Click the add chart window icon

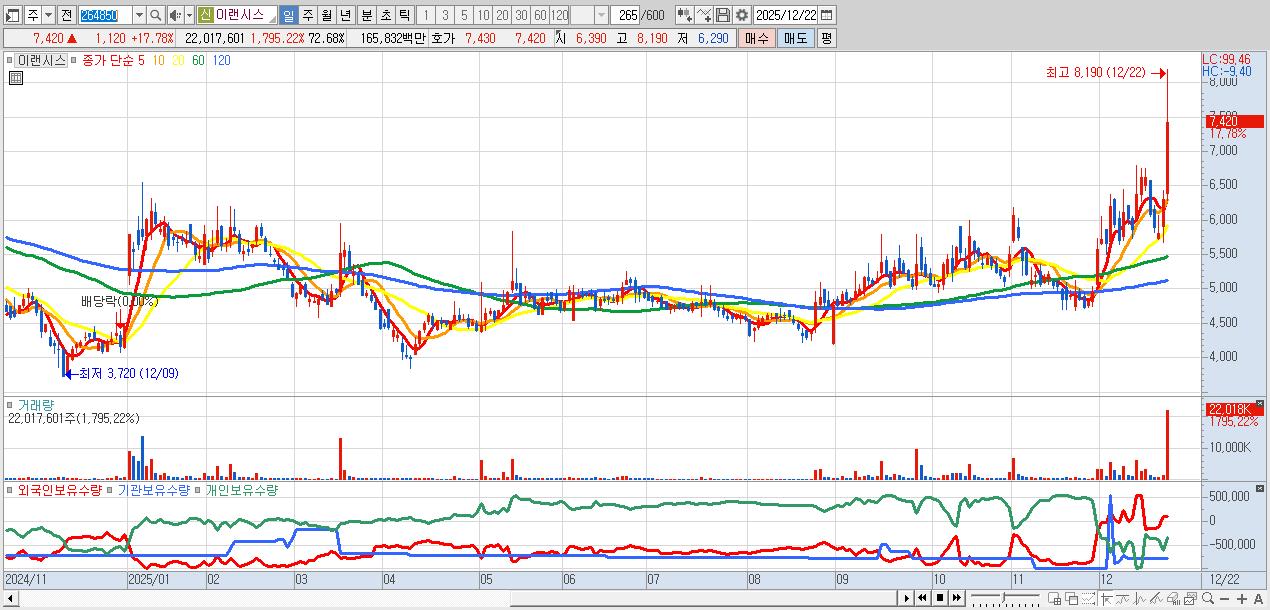click(x=1054, y=598)
